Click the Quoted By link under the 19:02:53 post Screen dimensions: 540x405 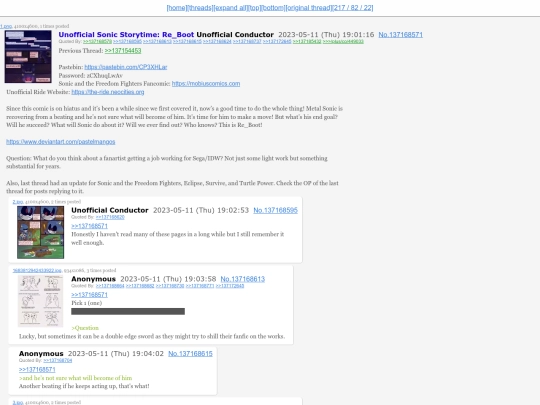pos(110,217)
